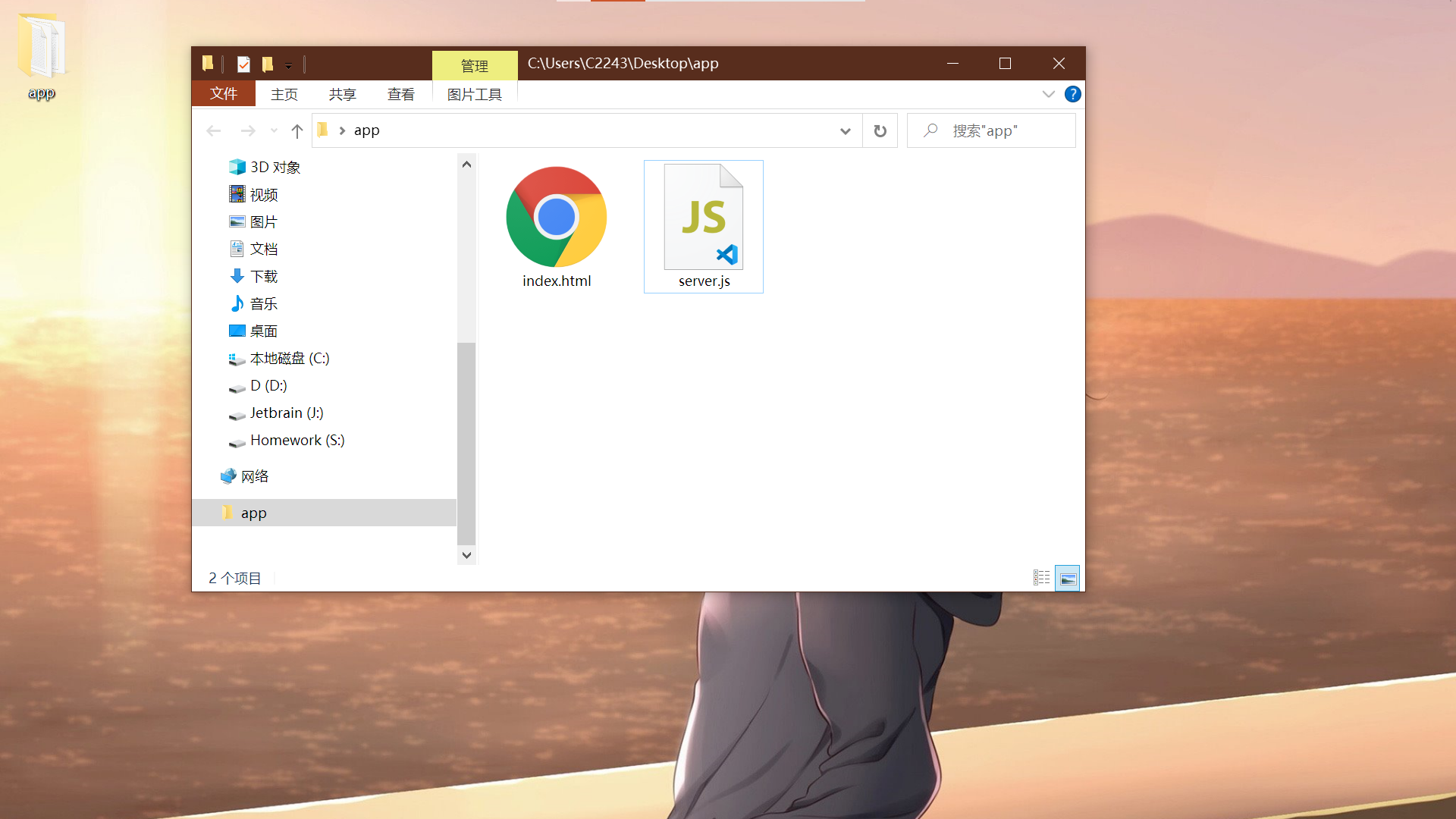This screenshot has height=819, width=1456.
Task: Click the 2 个项目 status text
Action: 235,578
